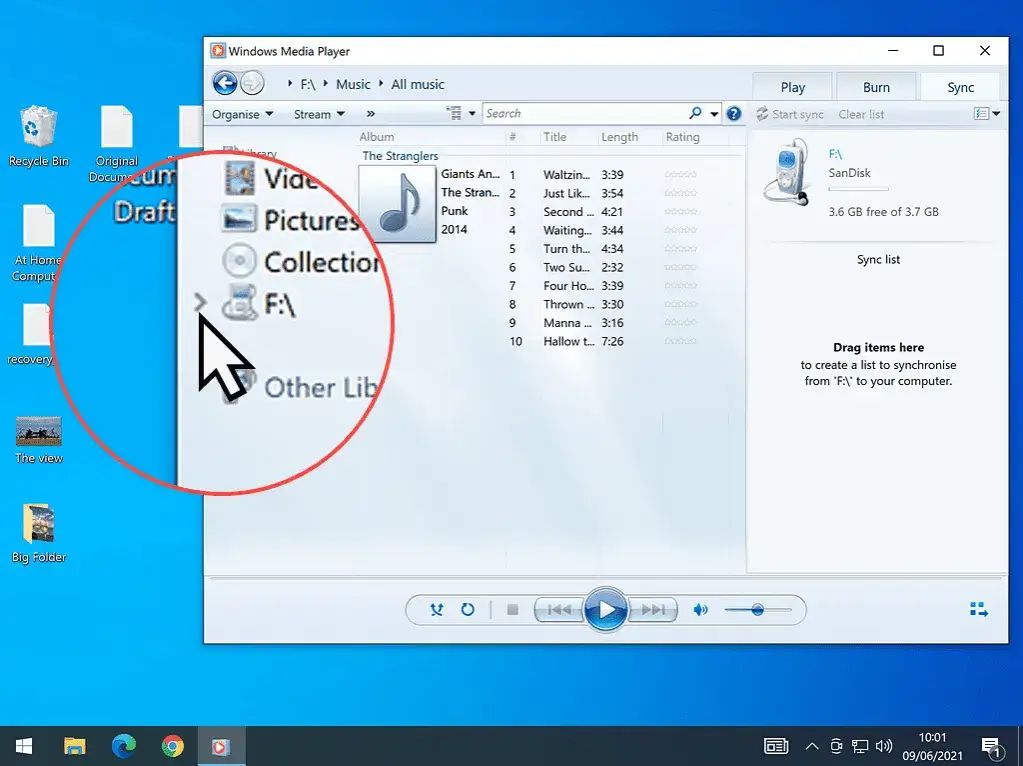Select the switch to Now Playing icon
Image resolution: width=1023 pixels, height=766 pixels.
coord(978,608)
